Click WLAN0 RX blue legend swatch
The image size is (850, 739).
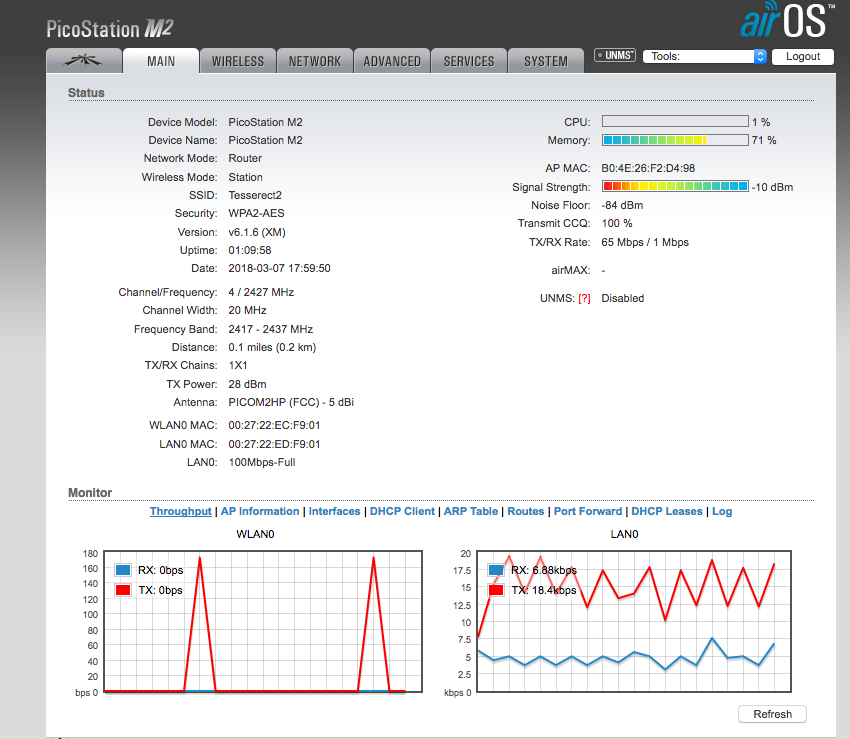click(x=123, y=570)
